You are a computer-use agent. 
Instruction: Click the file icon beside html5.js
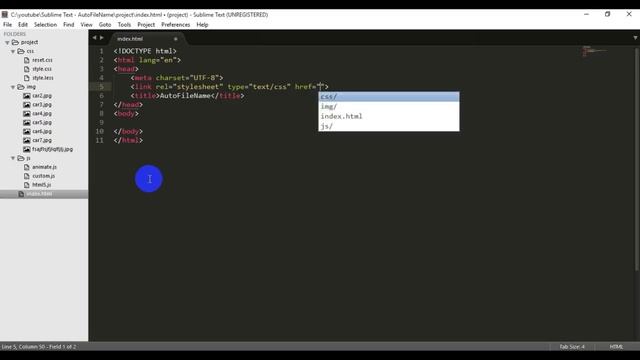pyautogui.click(x=27, y=185)
